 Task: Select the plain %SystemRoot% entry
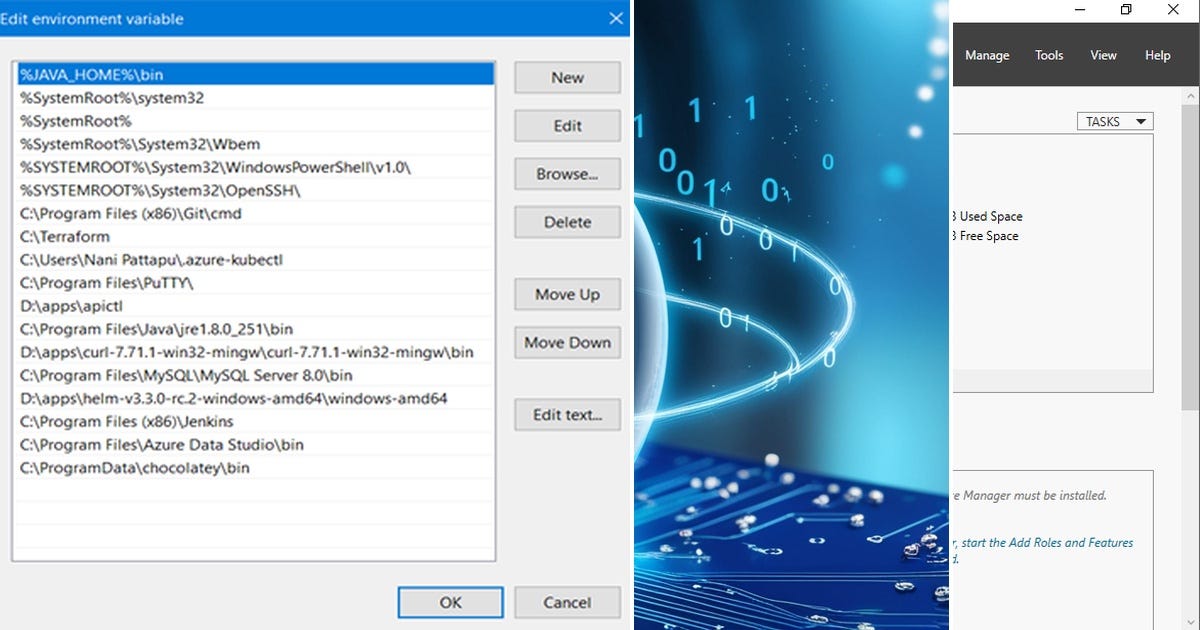pos(255,121)
